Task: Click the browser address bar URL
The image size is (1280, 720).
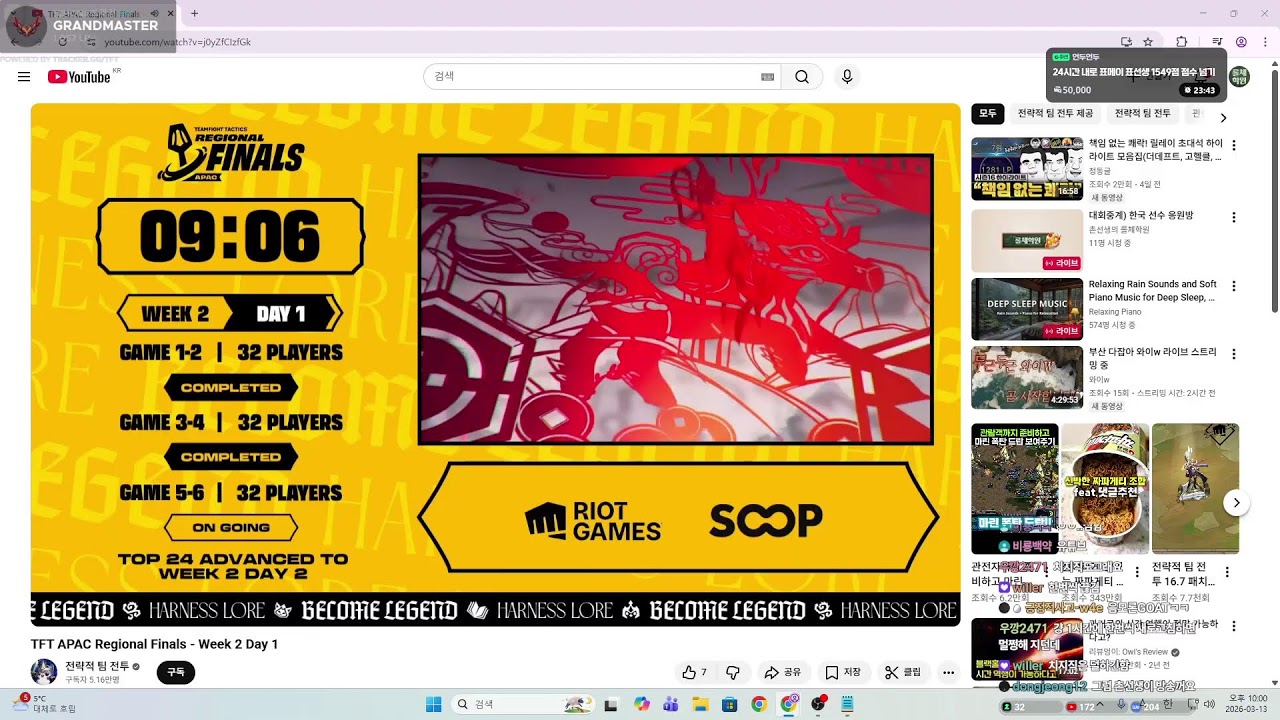Action: click(x=177, y=42)
